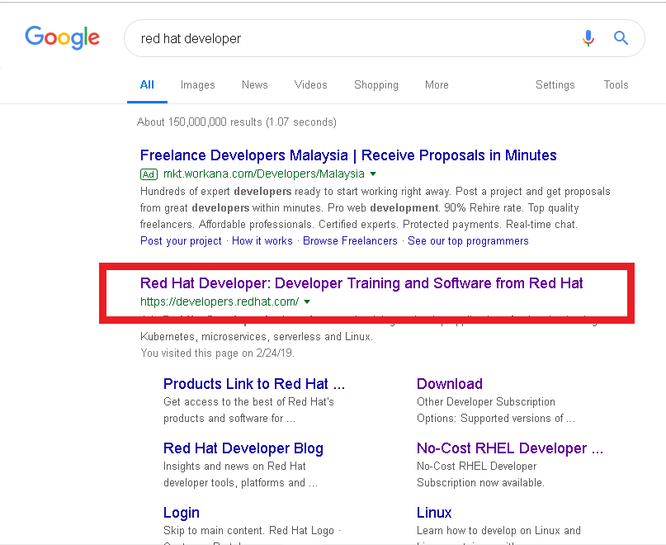Viewport: 666px width, 545px height.
Task: Expand dropdown arrow beside mkt.workana.com URL
Action: [x=373, y=174]
